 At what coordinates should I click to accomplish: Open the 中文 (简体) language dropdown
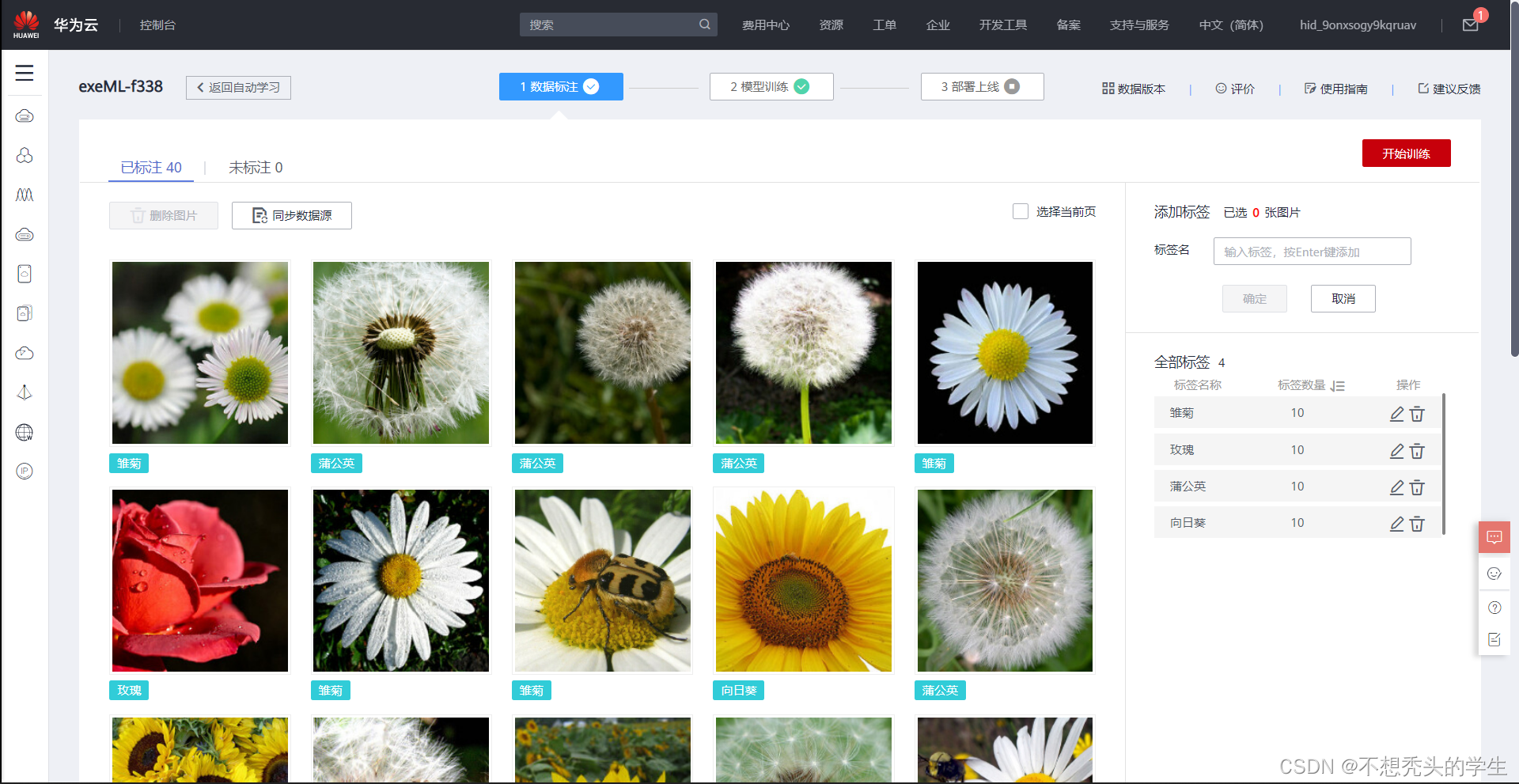pyautogui.click(x=1231, y=25)
